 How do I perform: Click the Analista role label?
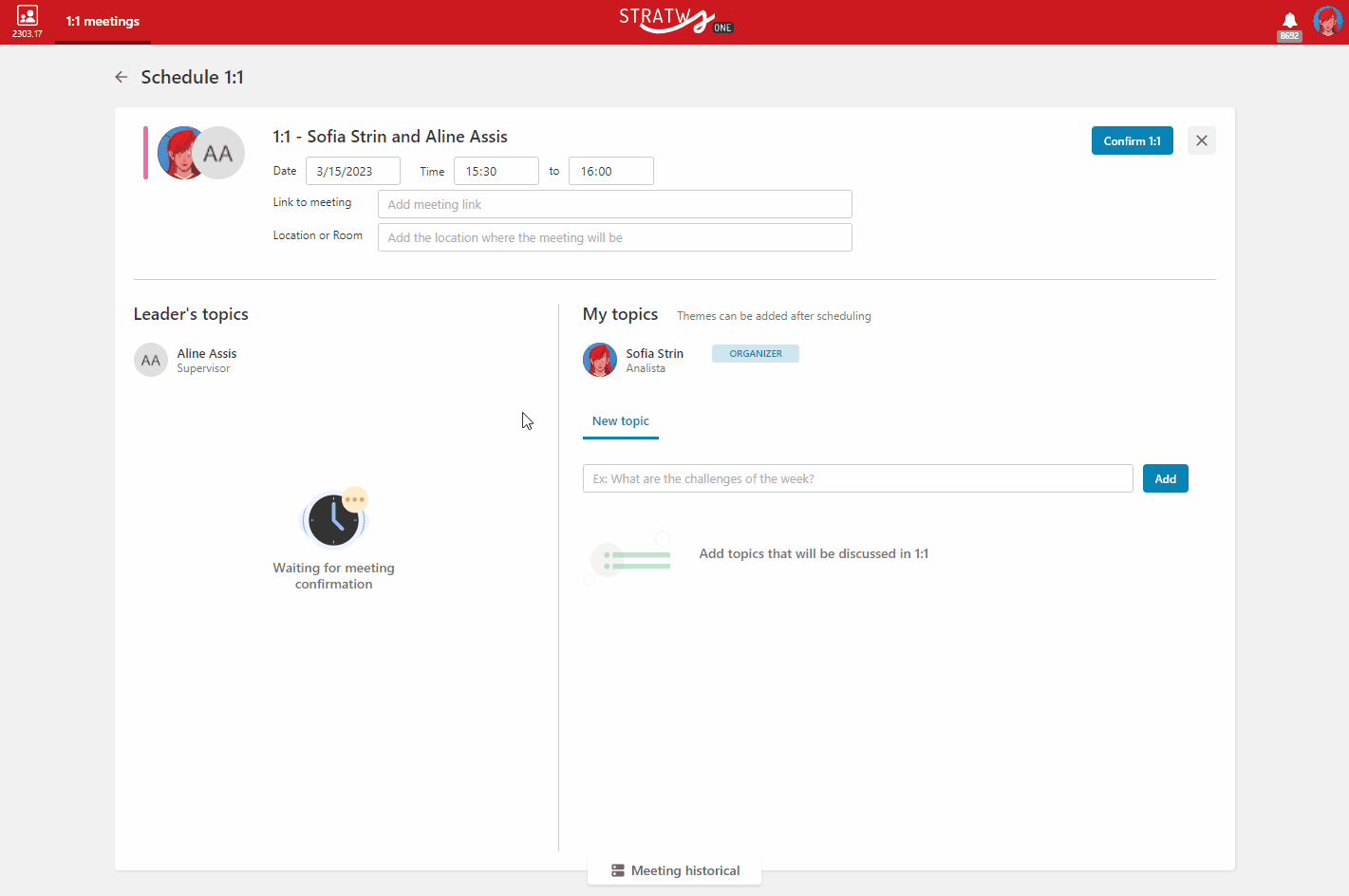pyautogui.click(x=646, y=368)
